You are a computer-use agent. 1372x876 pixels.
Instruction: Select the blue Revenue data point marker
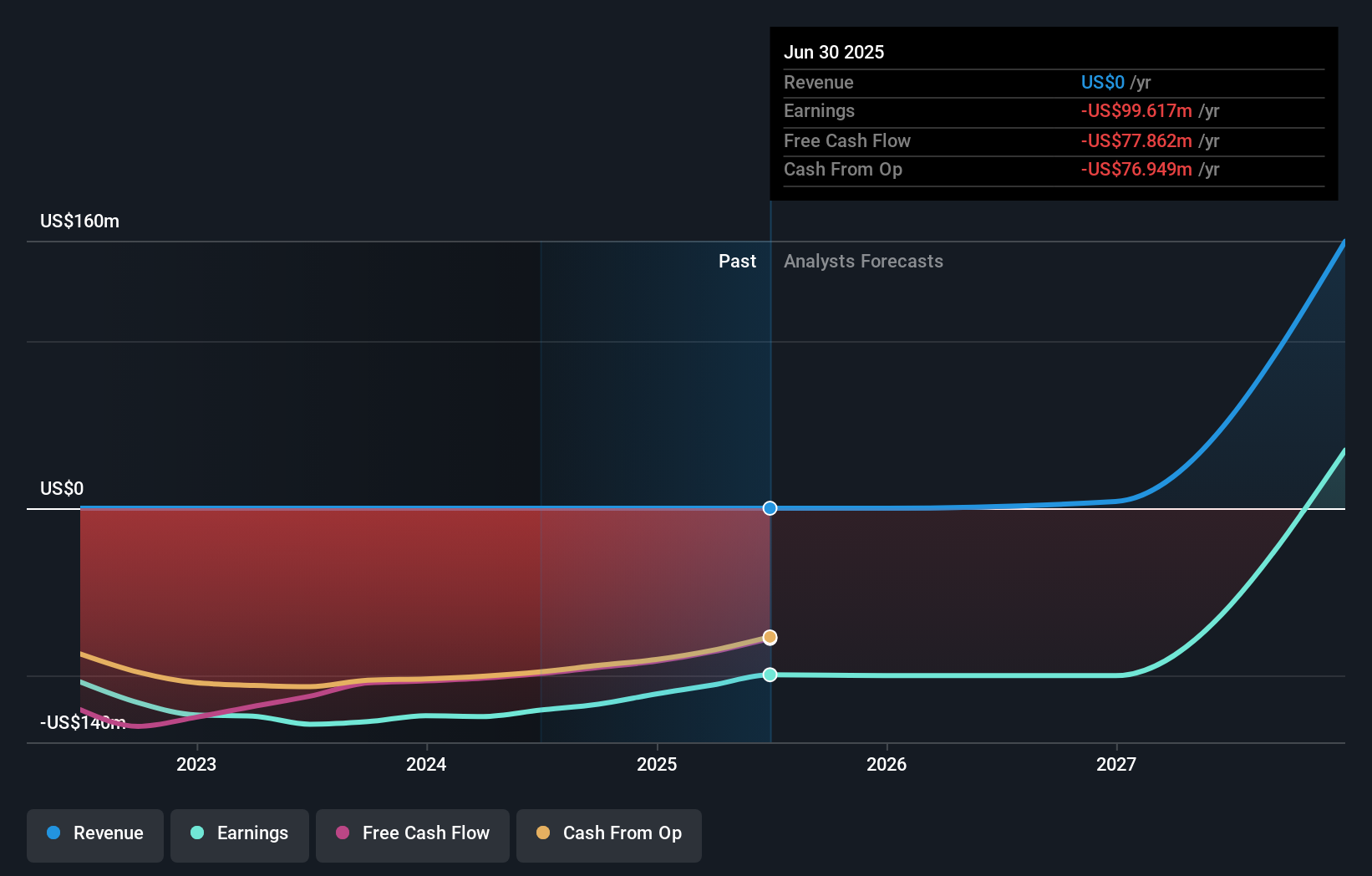pyautogui.click(x=770, y=507)
